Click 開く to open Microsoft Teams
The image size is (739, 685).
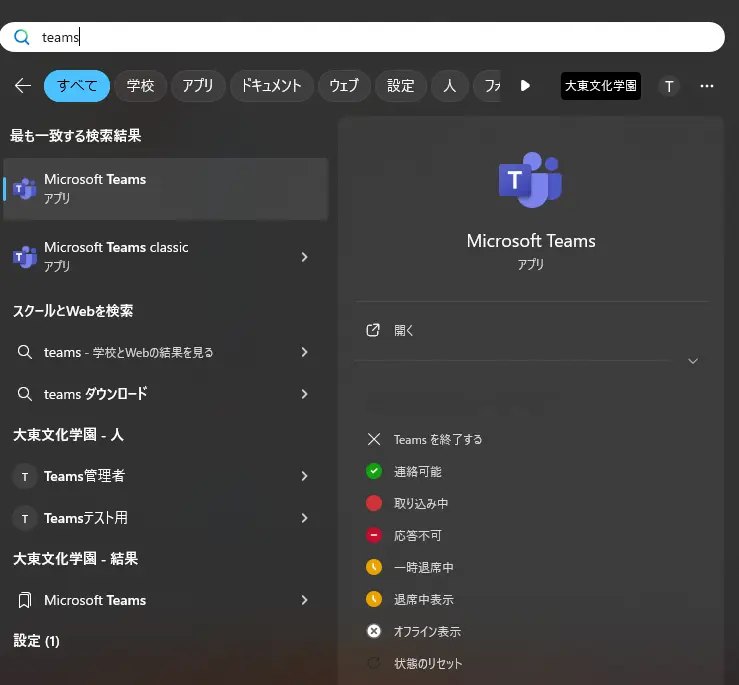point(403,330)
